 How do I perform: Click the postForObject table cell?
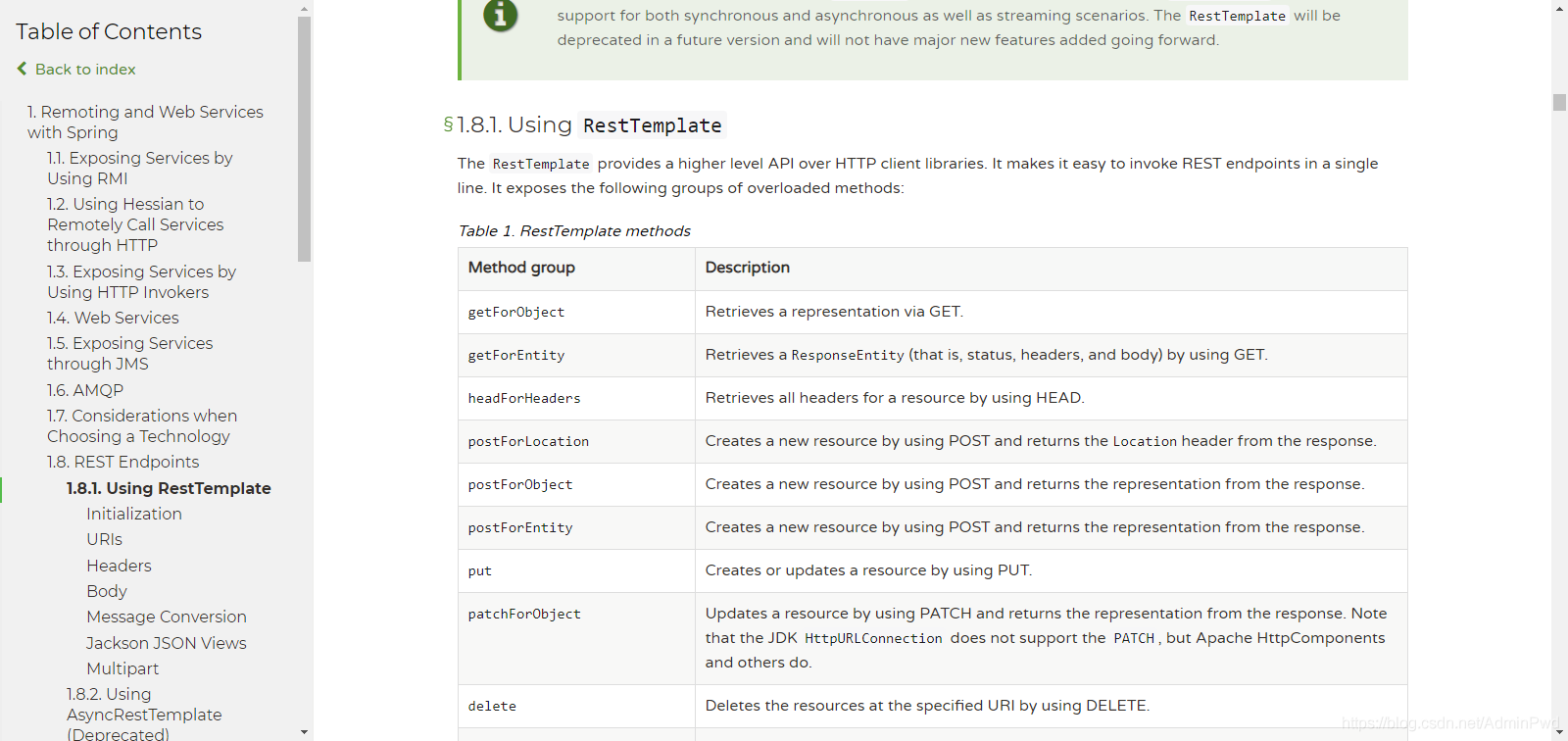click(576, 484)
